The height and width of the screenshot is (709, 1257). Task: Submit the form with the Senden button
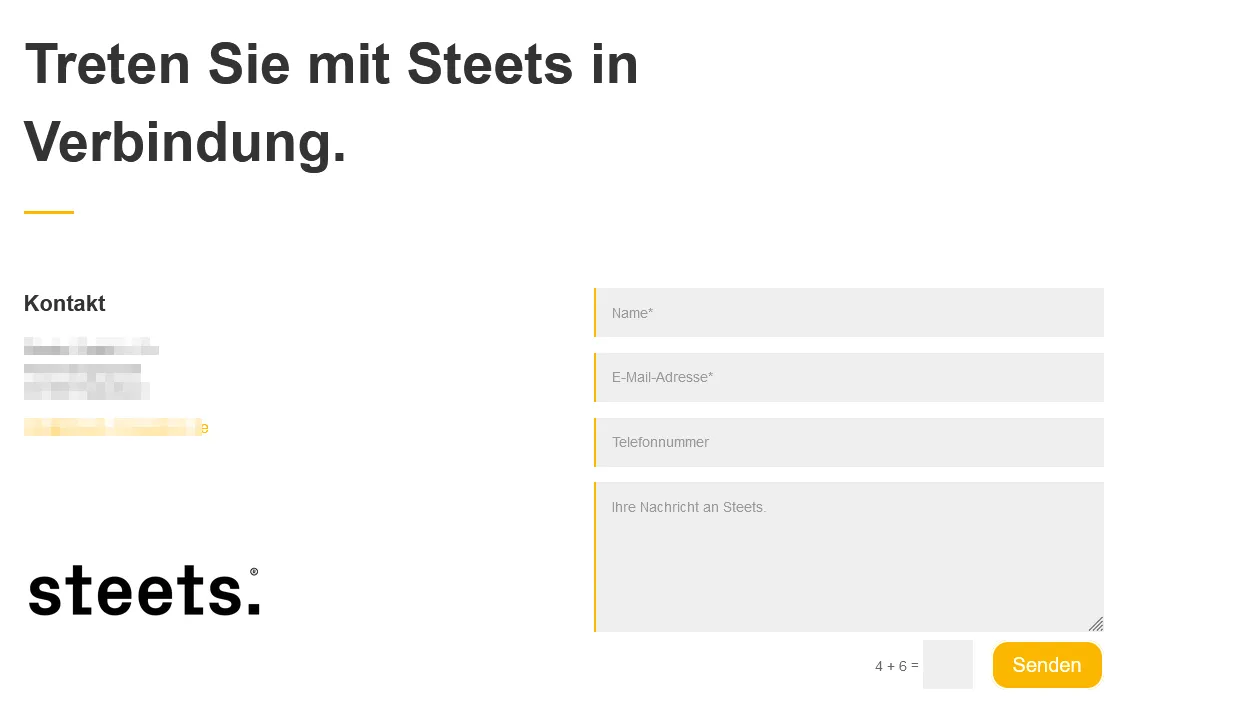click(1047, 665)
